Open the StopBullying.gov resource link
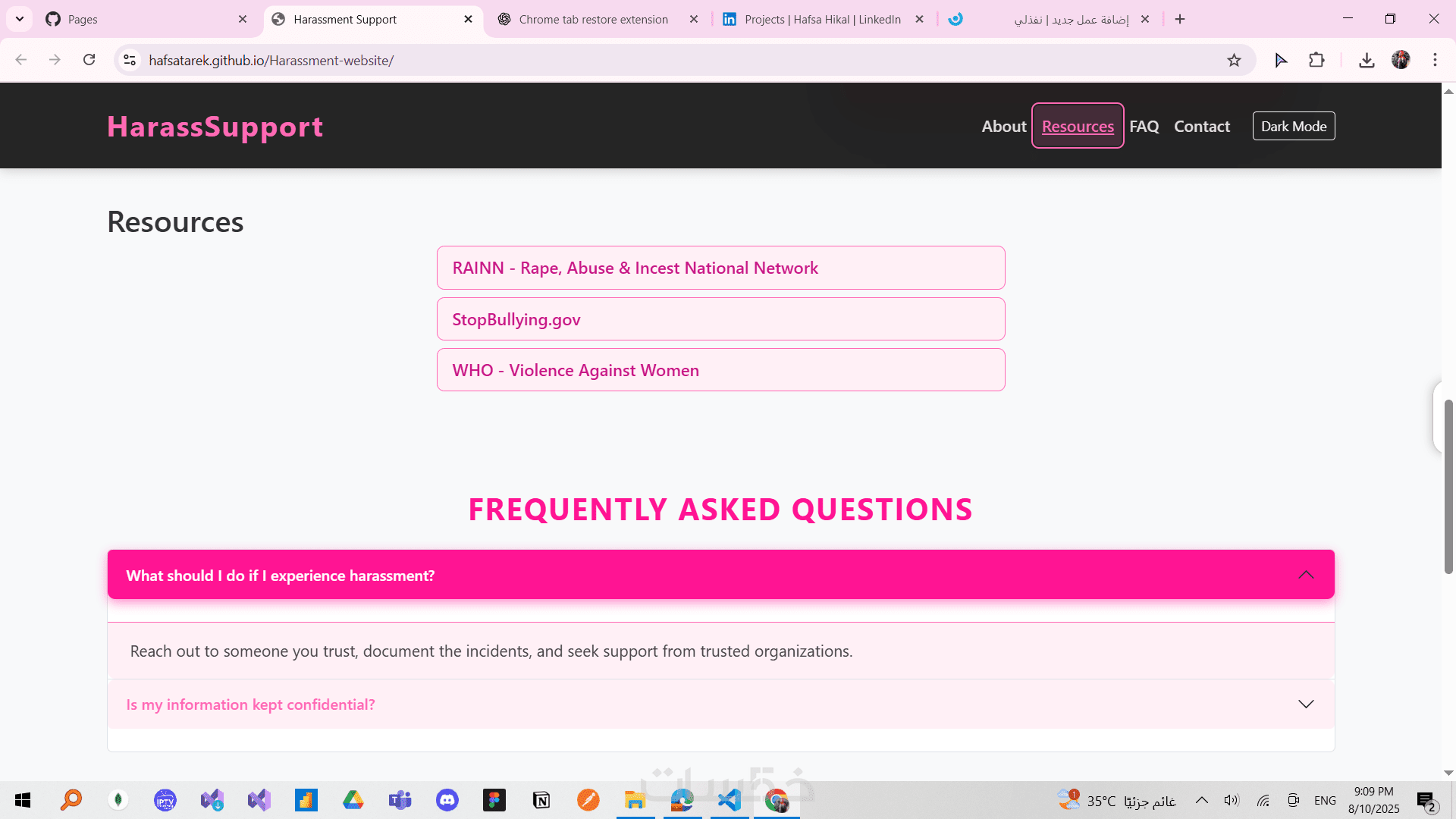The width and height of the screenshot is (1456, 819). (516, 320)
